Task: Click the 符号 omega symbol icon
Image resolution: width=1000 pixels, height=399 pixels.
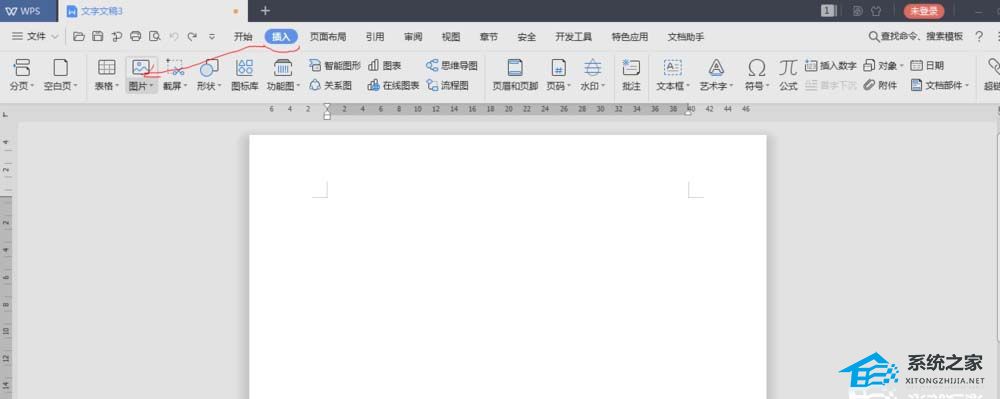Action: point(757,67)
